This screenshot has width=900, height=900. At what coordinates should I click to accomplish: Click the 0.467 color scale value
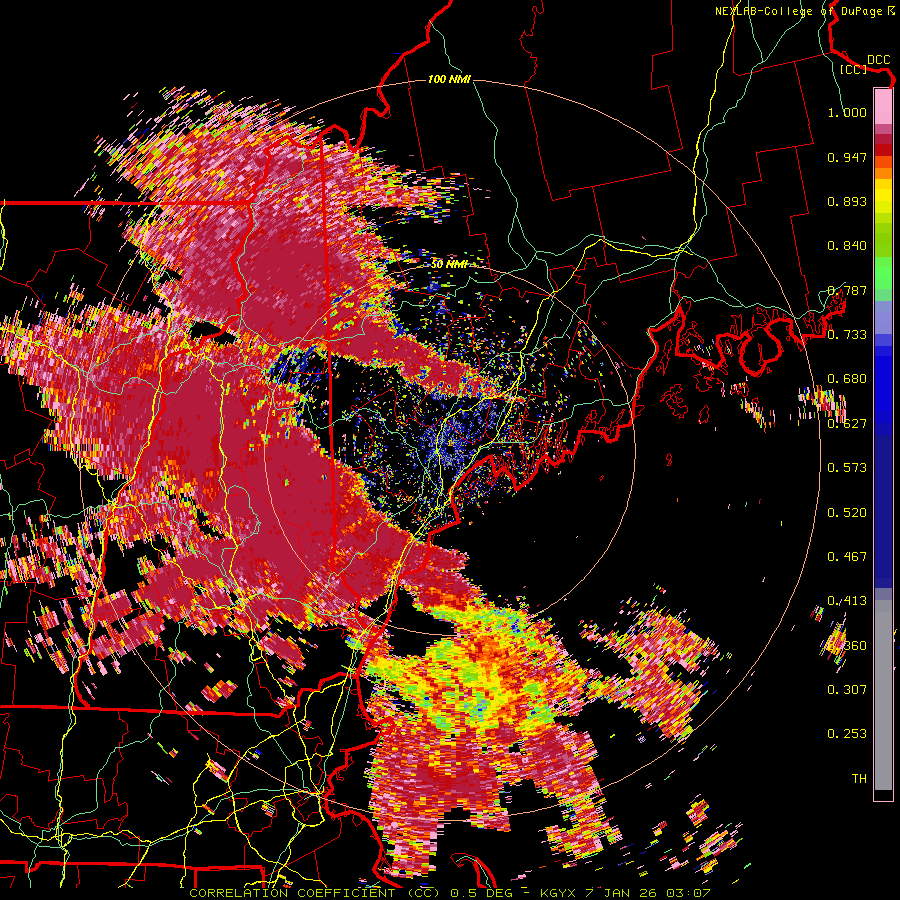coord(847,556)
